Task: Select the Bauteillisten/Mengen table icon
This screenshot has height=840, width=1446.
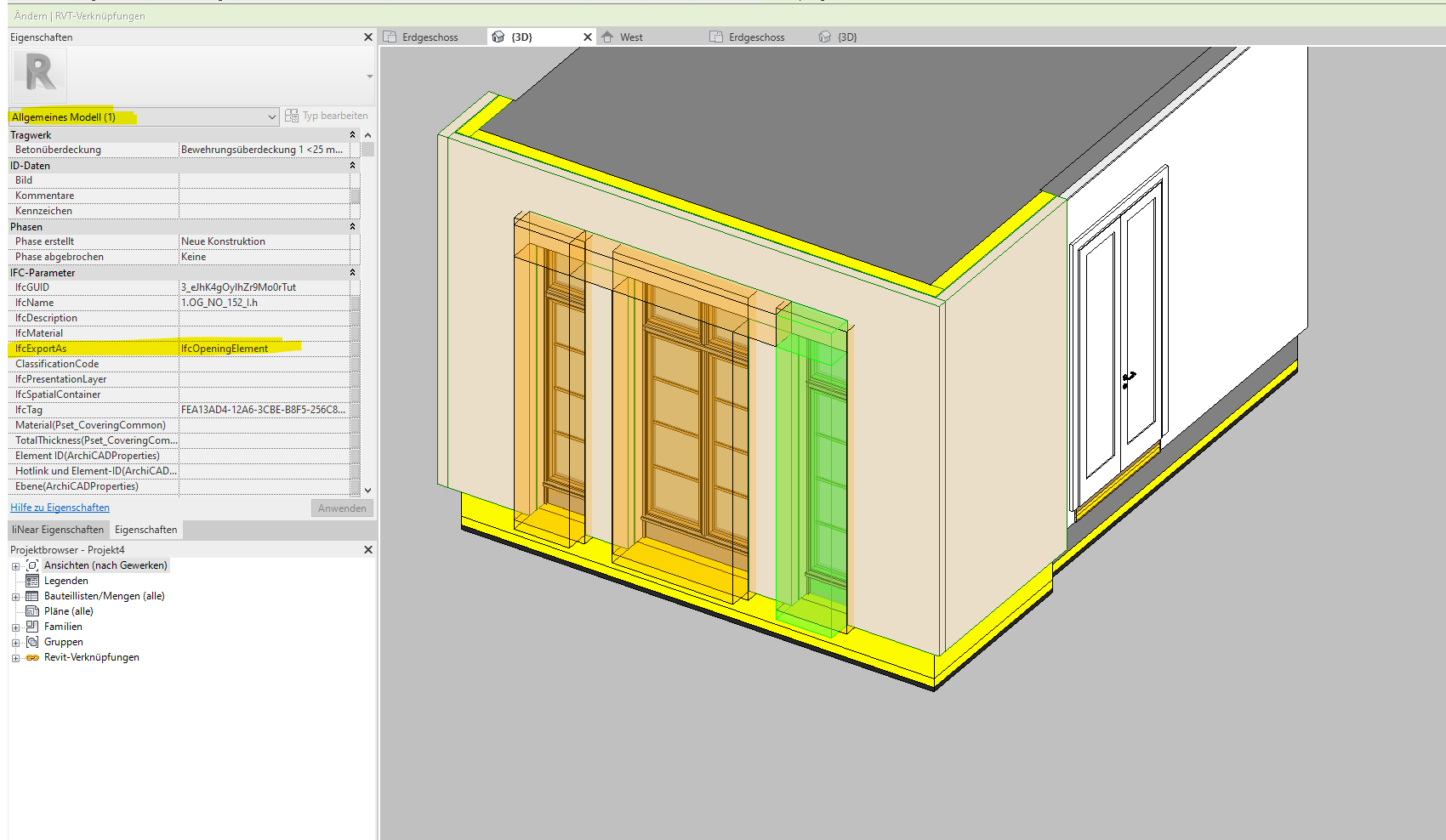Action: point(31,596)
